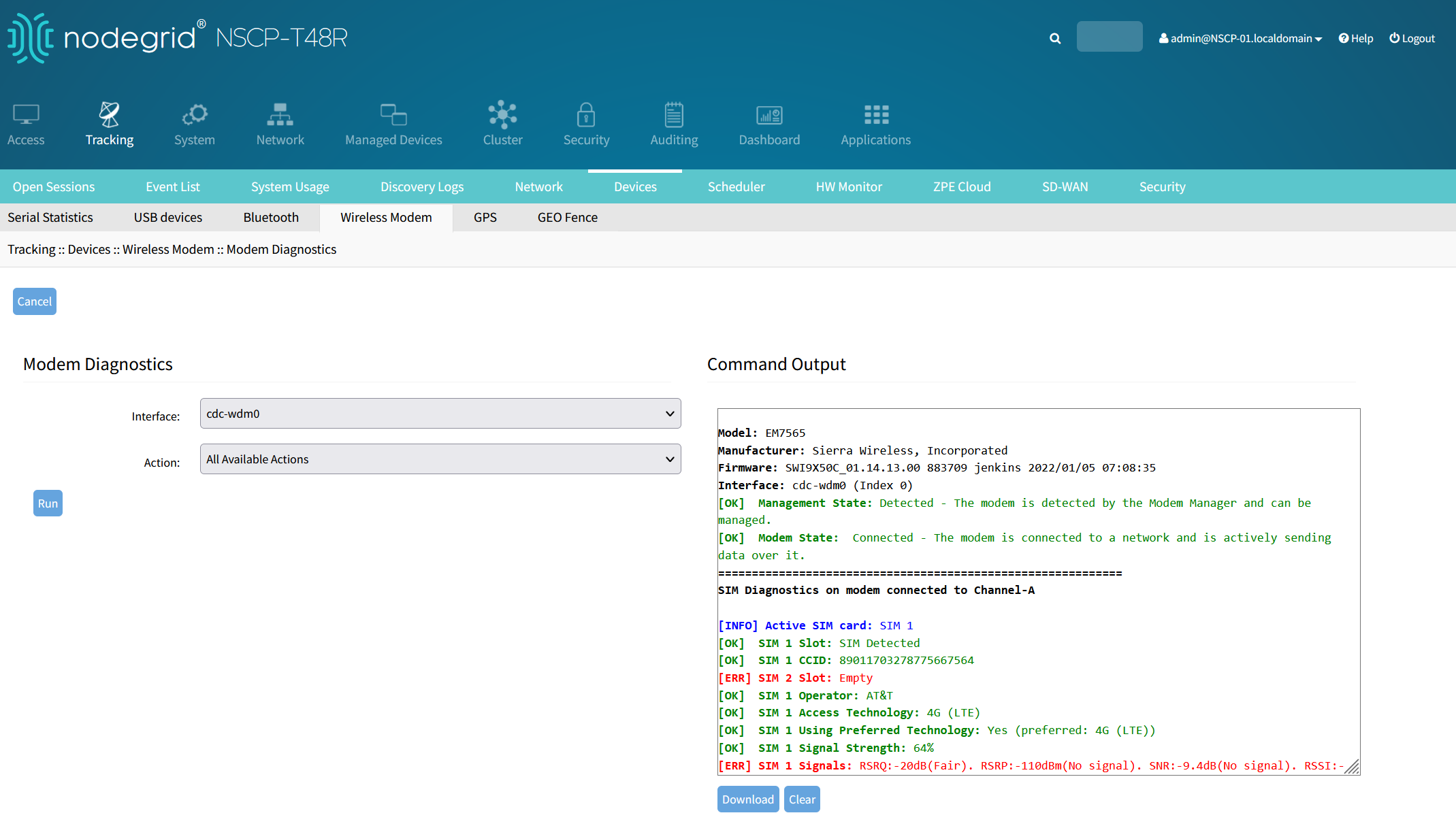
Task: Expand the admin@NSCP-01.localdomain user menu
Action: point(1240,39)
